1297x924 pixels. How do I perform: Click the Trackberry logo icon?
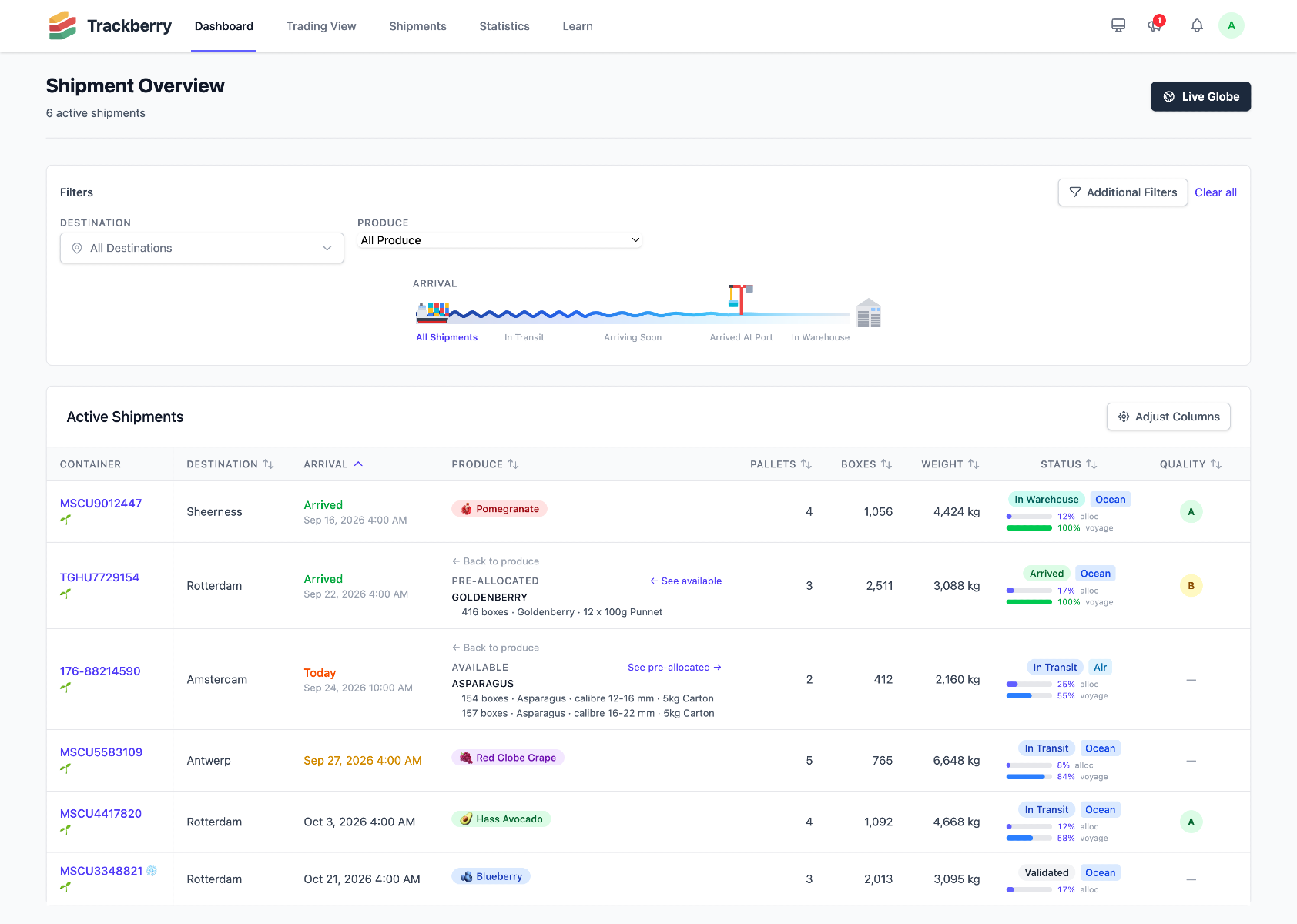[62, 25]
